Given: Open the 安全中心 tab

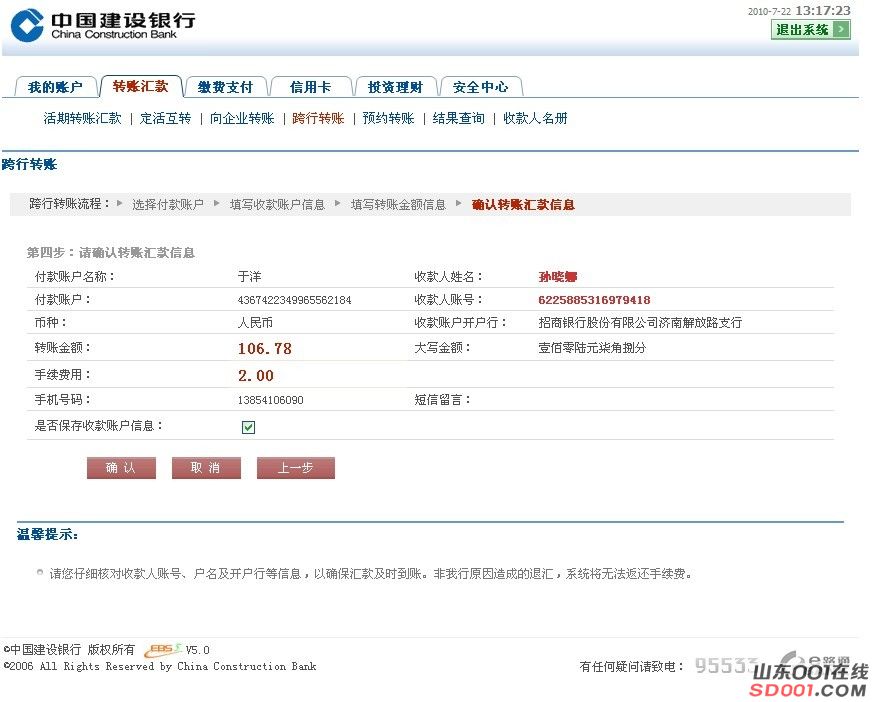Looking at the screenshot, I should tap(480, 87).
